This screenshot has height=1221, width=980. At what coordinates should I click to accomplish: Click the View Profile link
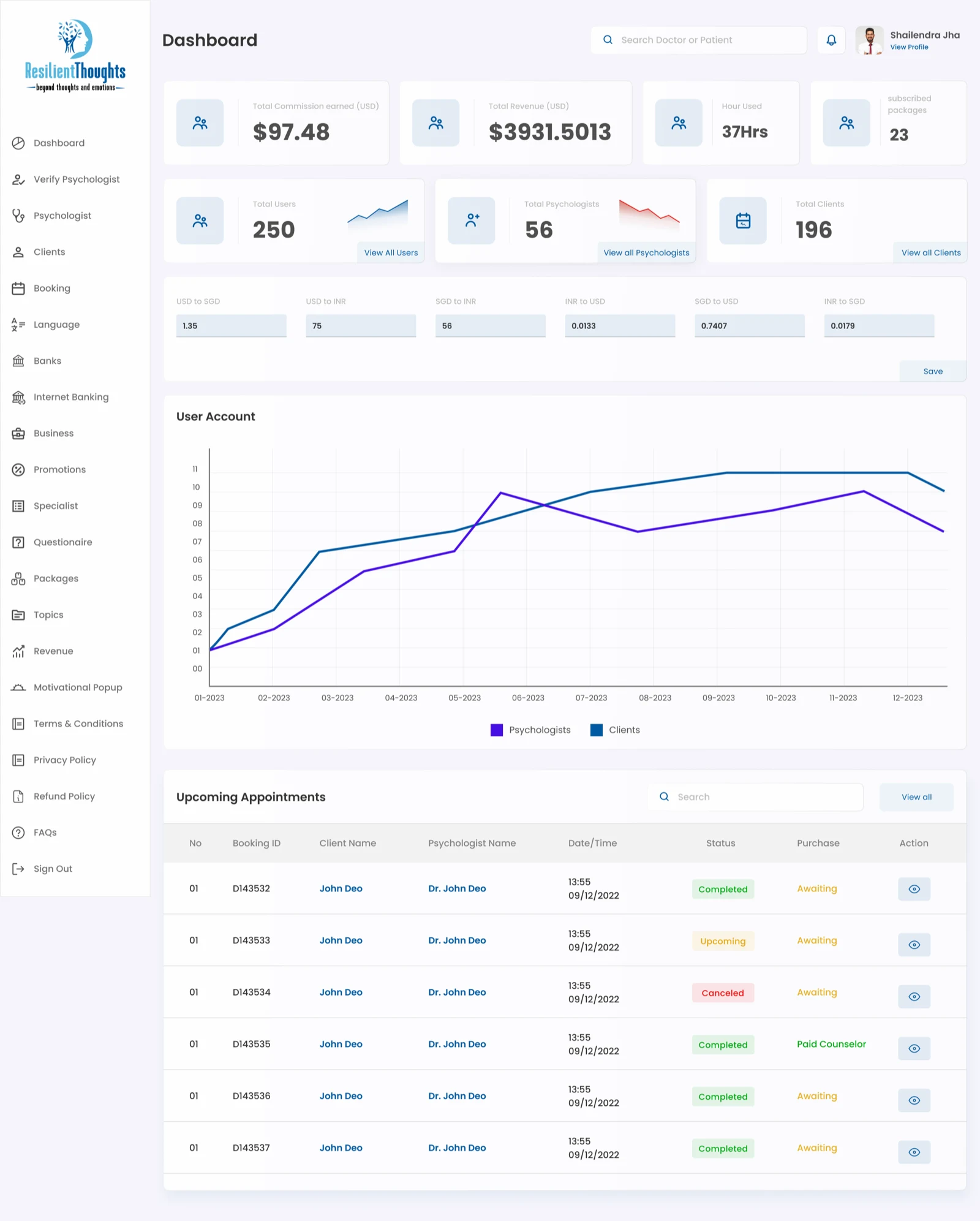click(909, 47)
